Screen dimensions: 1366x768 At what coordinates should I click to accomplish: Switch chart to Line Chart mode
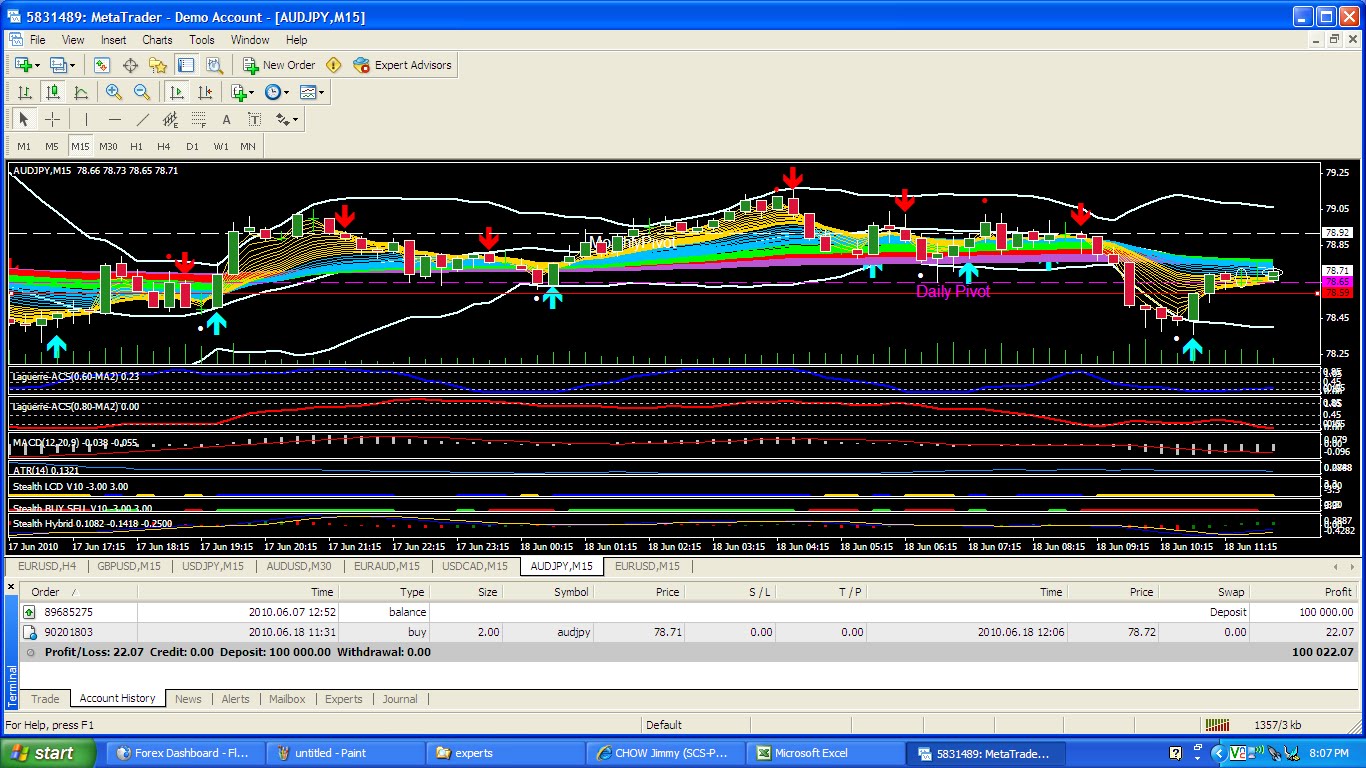(x=81, y=92)
